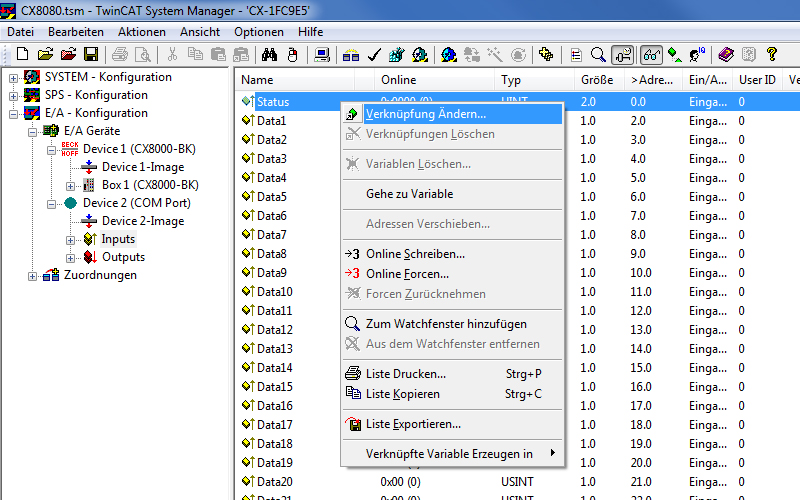Select Gehe zu Variable menu entry

click(453, 194)
